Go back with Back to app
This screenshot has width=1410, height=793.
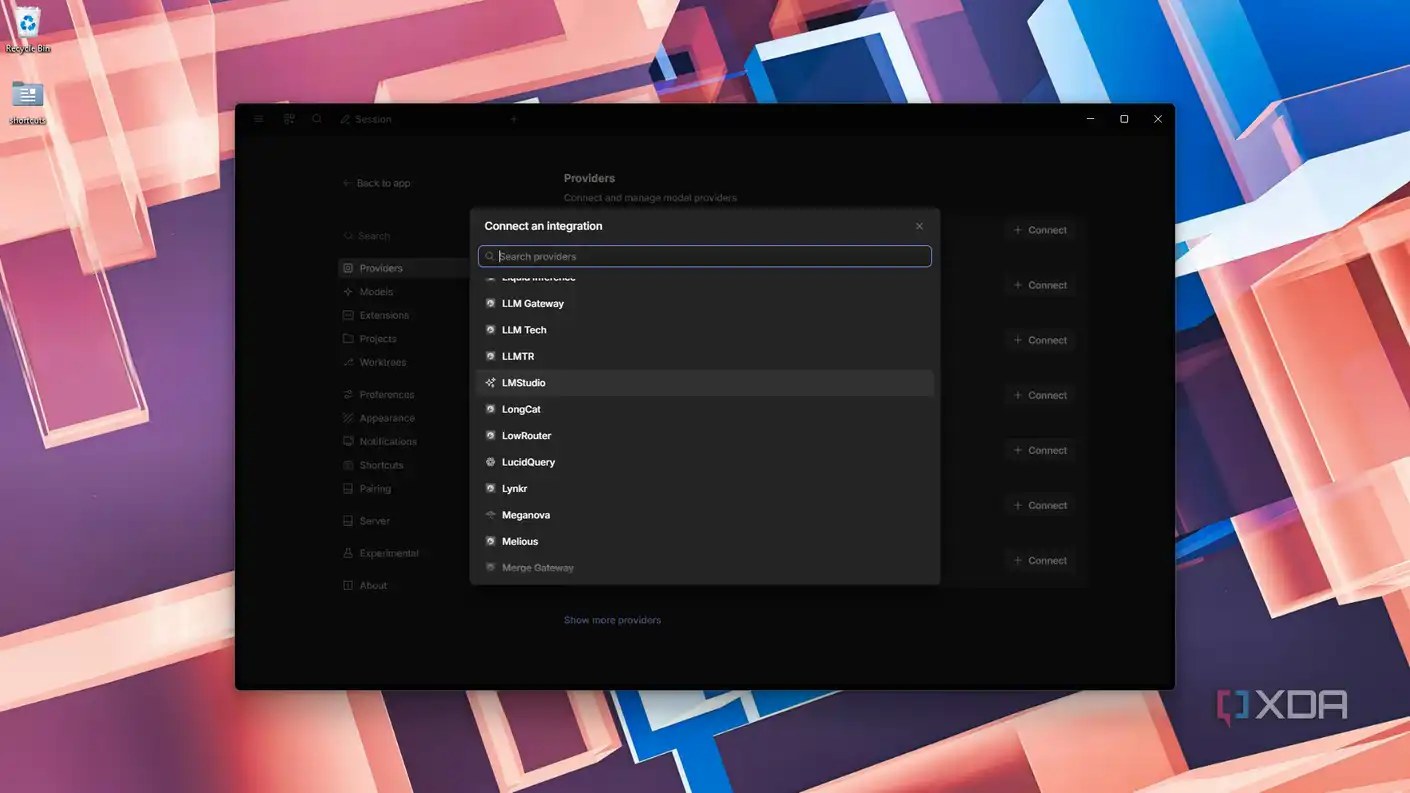coord(376,183)
